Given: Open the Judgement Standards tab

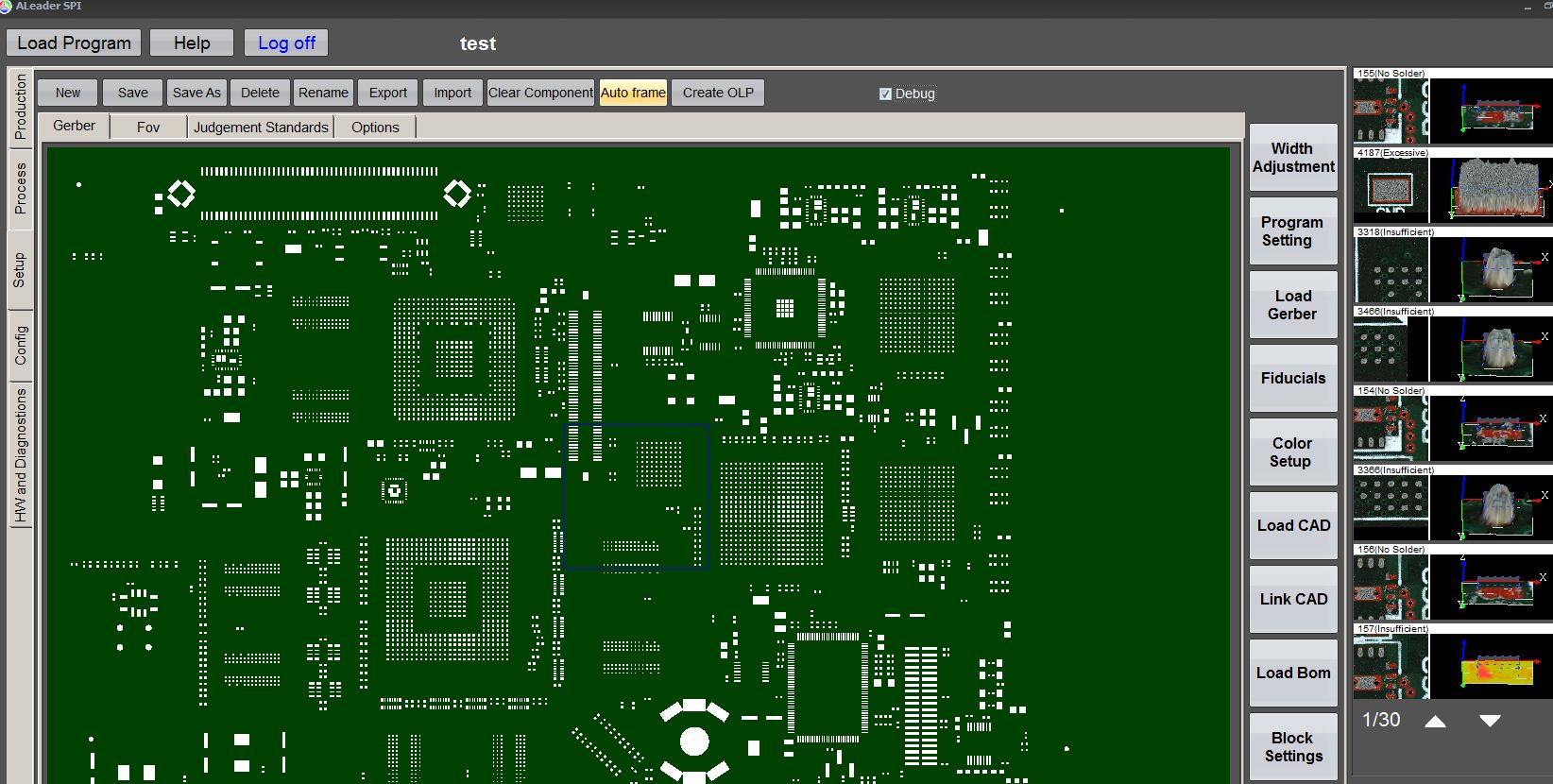Looking at the screenshot, I should pyautogui.click(x=261, y=127).
